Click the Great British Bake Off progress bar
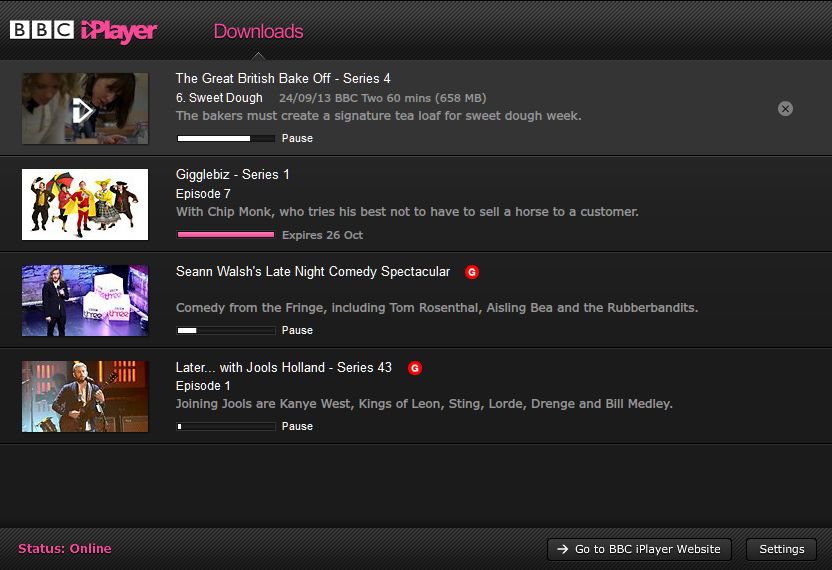The height and width of the screenshot is (570, 832). coord(226,138)
